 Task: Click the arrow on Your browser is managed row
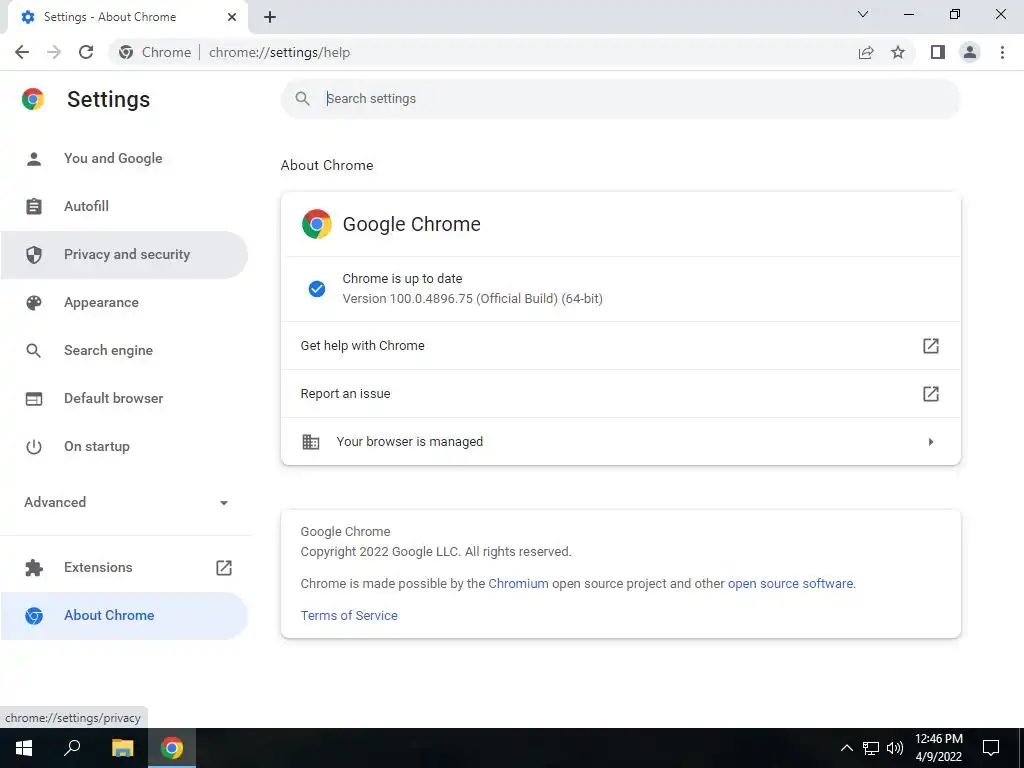click(931, 442)
